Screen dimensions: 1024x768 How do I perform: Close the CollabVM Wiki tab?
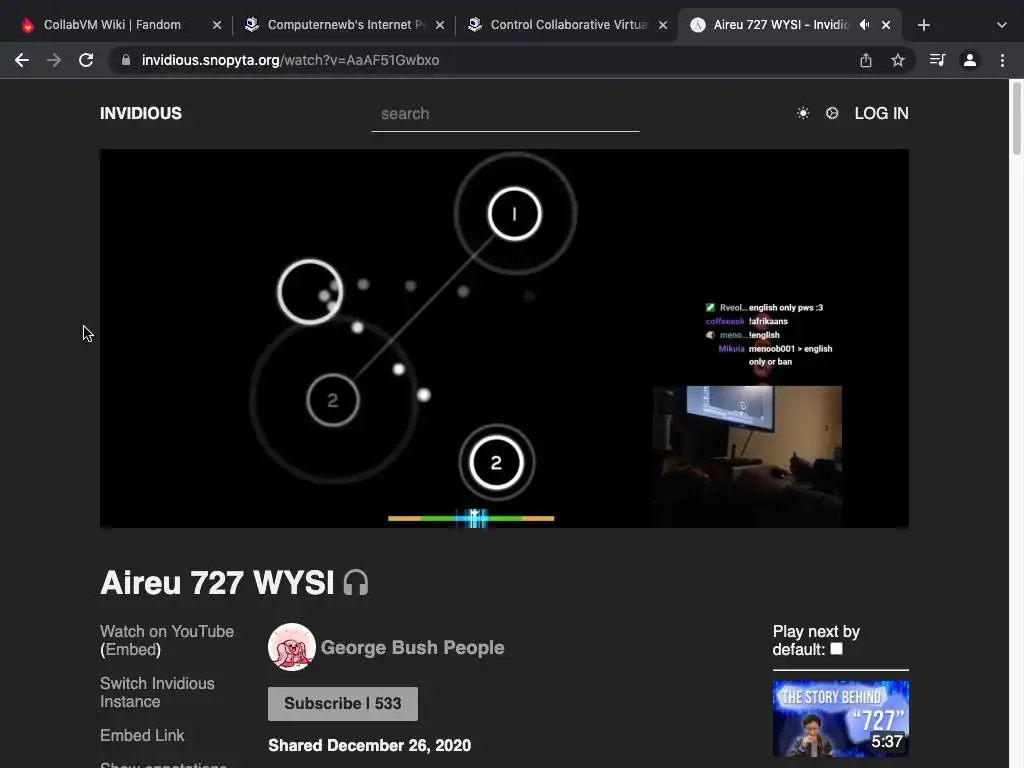(217, 25)
